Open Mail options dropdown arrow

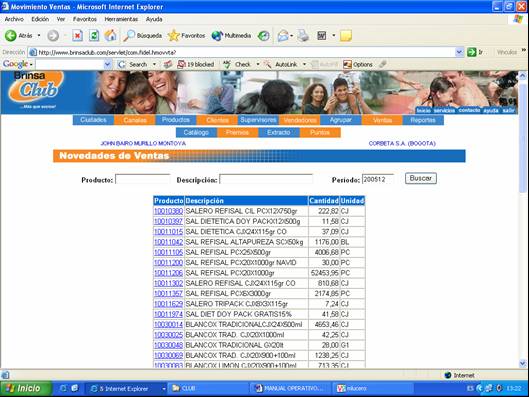[x=291, y=35]
